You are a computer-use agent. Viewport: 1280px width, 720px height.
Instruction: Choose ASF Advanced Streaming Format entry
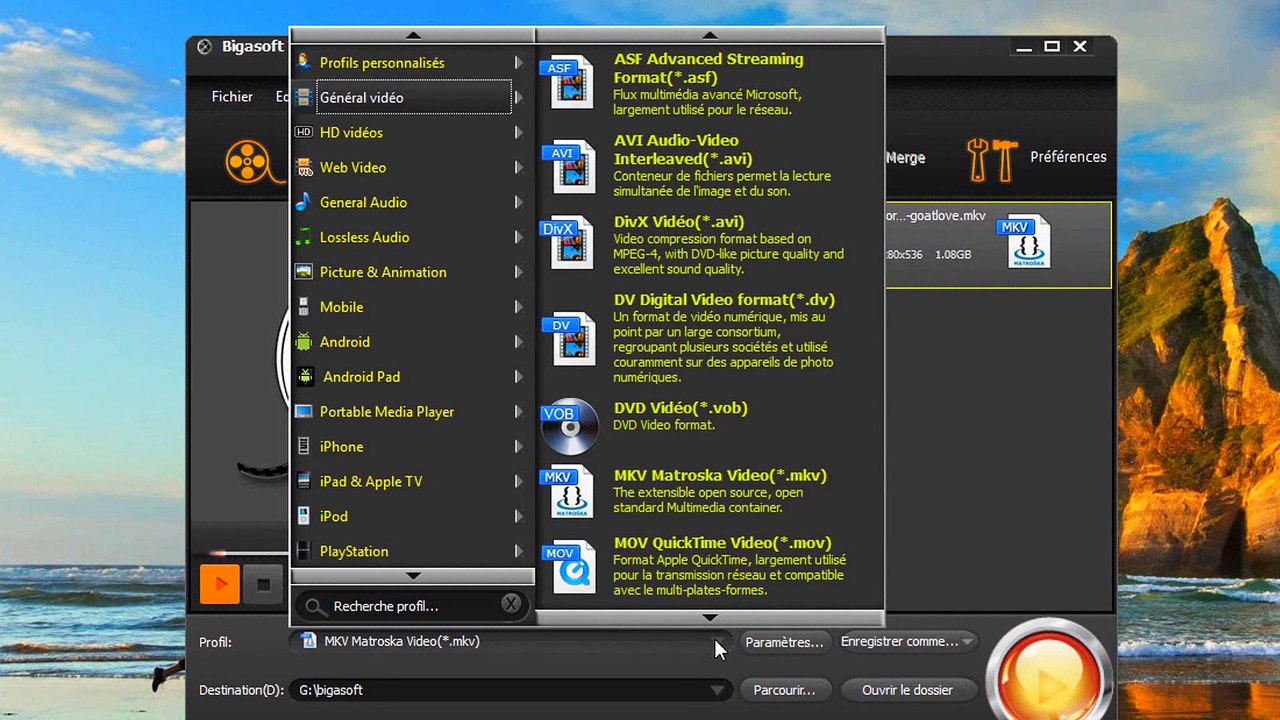710,84
